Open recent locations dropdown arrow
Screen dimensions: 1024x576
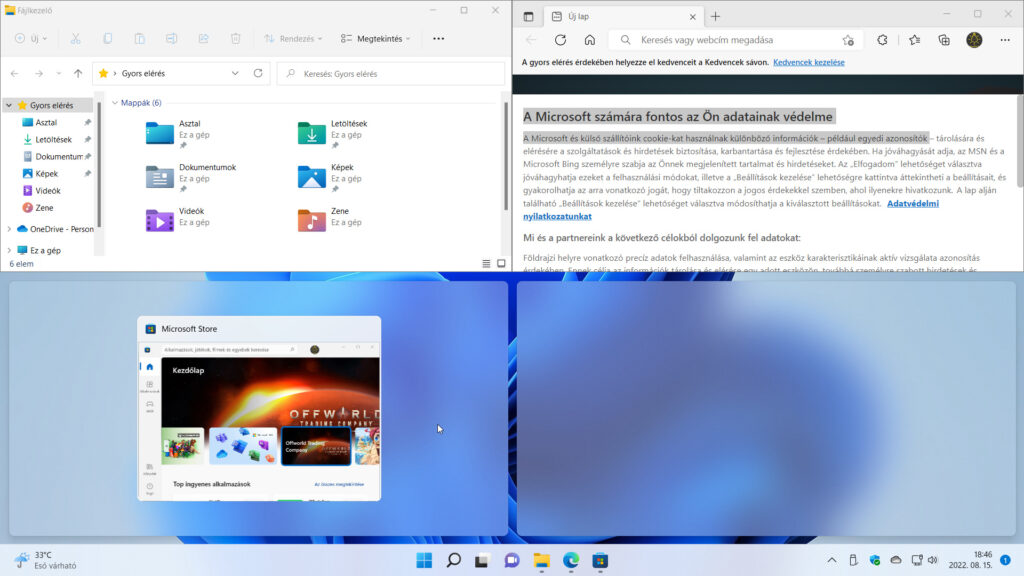[59, 74]
